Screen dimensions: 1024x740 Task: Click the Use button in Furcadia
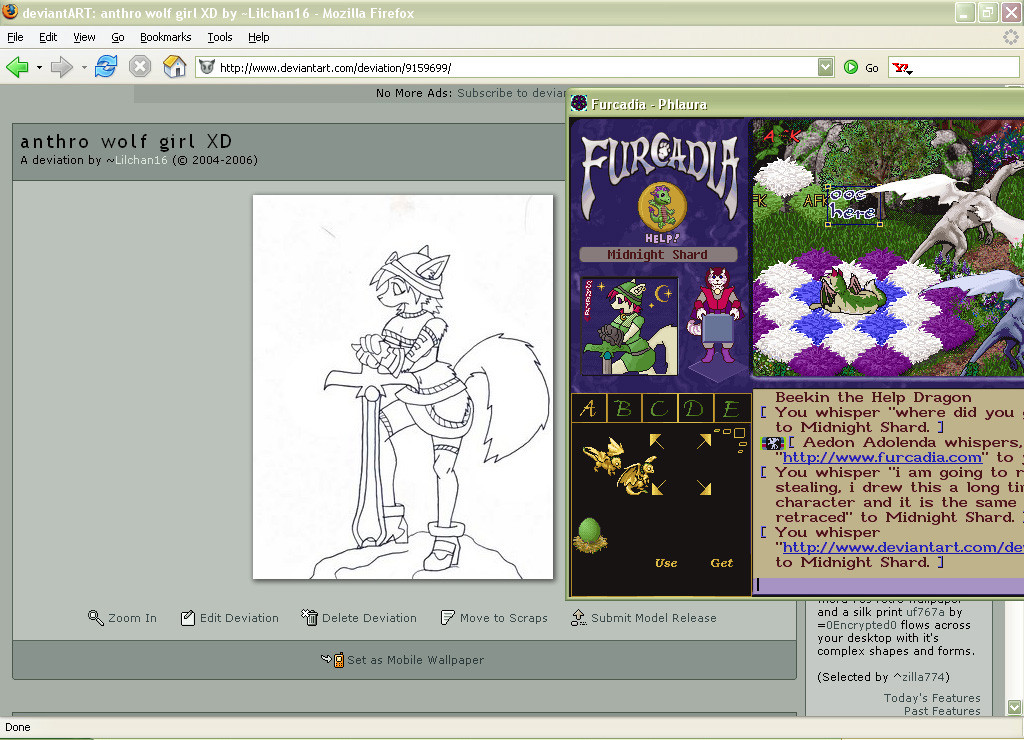[x=666, y=563]
